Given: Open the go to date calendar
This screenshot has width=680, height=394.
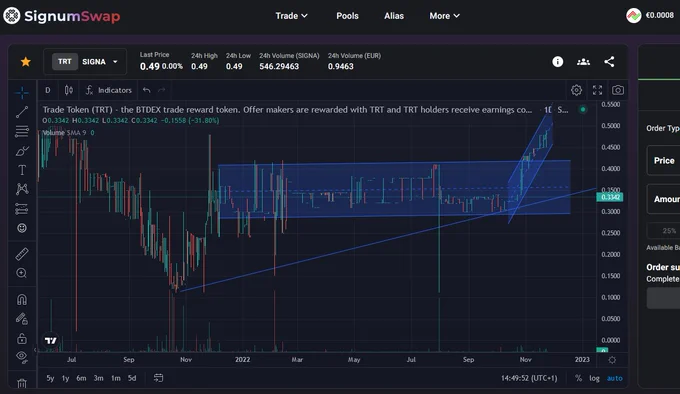Looking at the screenshot, I should coord(159,378).
